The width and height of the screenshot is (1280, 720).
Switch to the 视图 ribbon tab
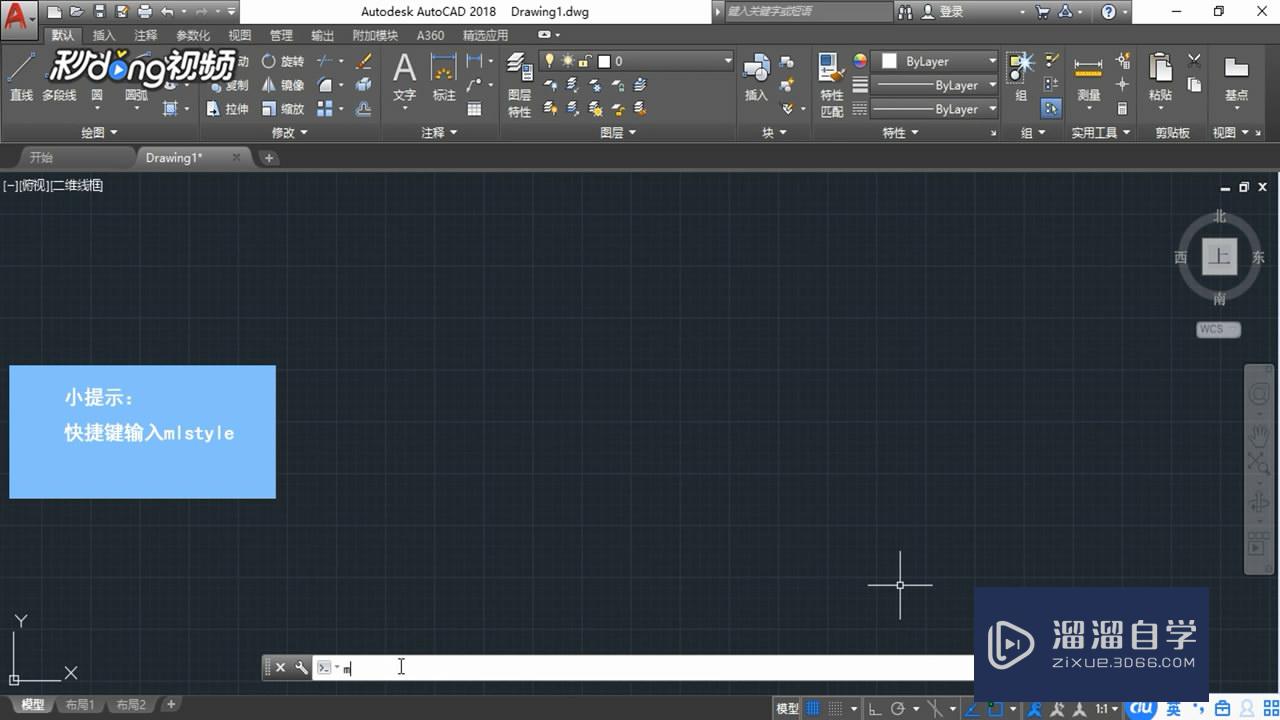pos(239,35)
